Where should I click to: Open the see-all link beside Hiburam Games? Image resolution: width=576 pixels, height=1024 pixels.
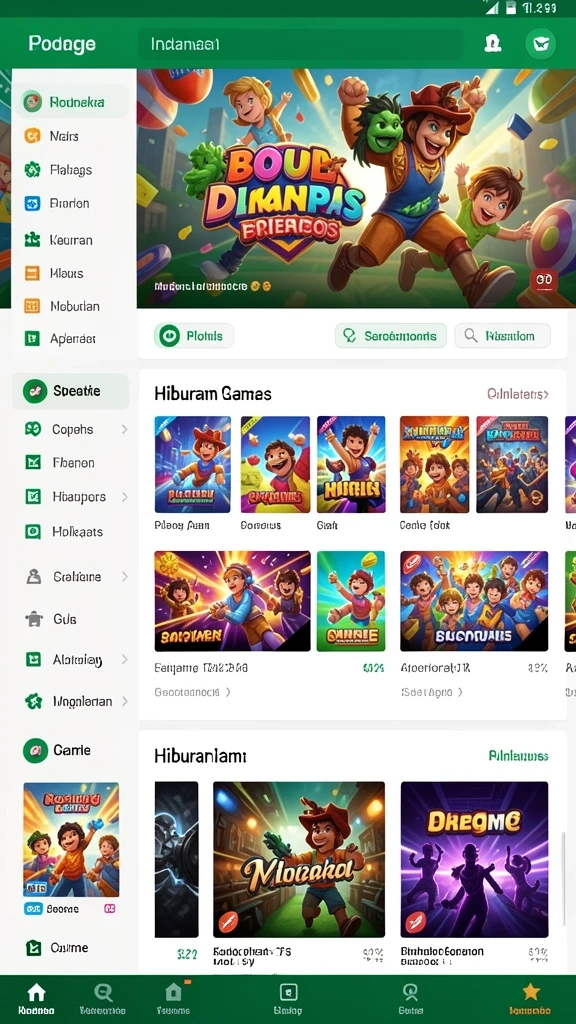click(517, 394)
